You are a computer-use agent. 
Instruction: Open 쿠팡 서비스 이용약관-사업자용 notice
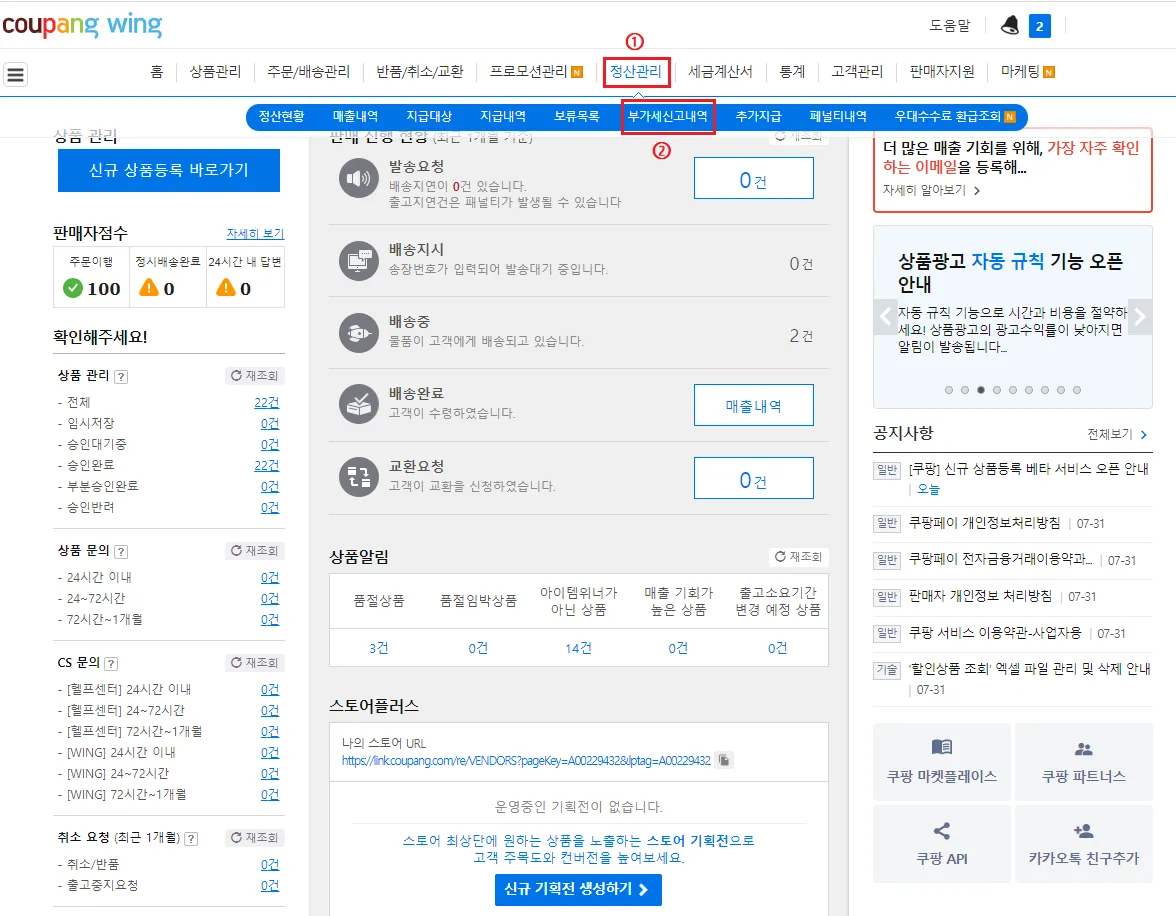click(x=994, y=633)
